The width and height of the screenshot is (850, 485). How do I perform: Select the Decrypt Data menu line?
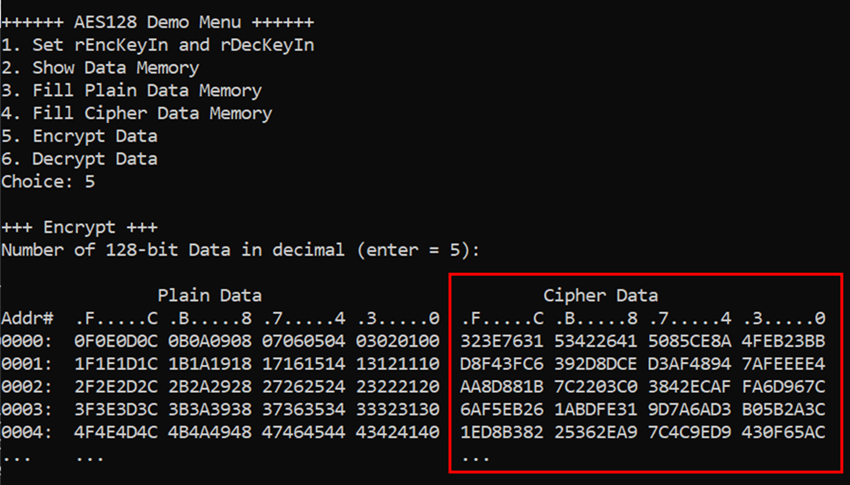[x=79, y=159]
